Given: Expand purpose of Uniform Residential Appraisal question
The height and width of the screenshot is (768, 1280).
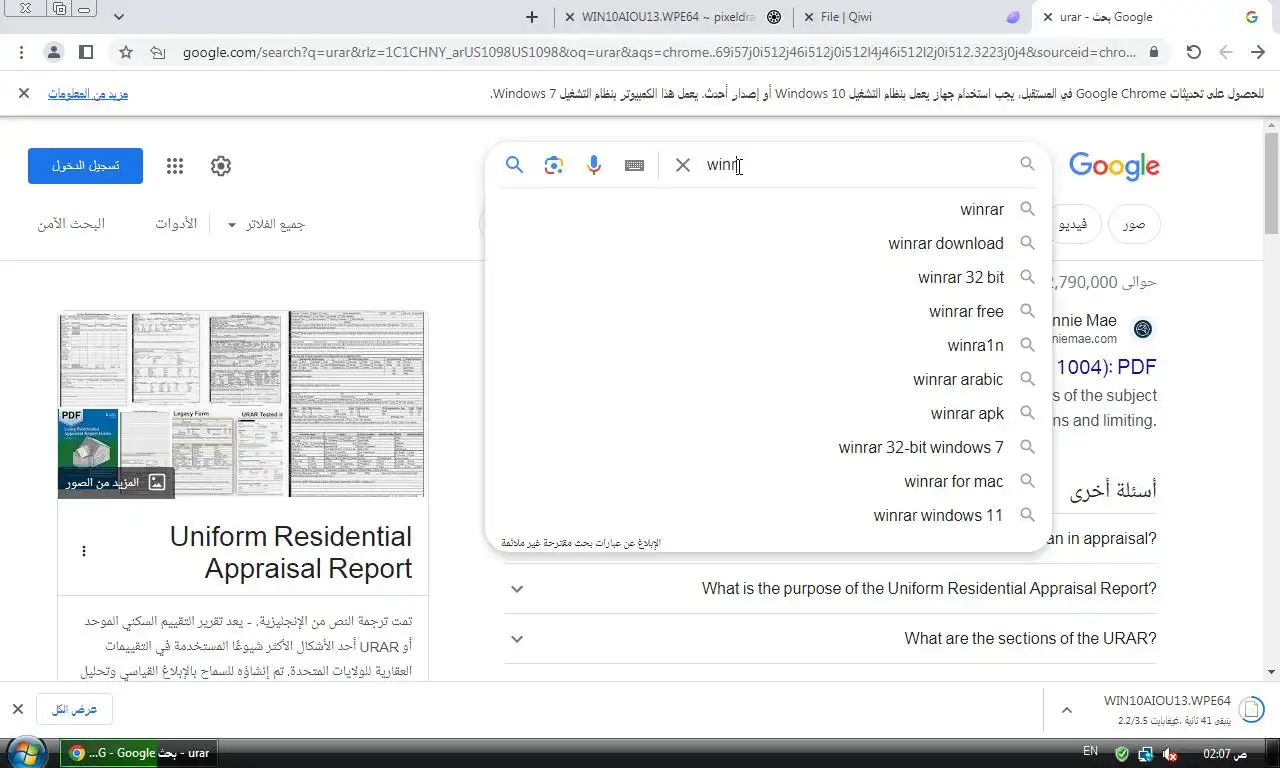Looking at the screenshot, I should [x=830, y=589].
